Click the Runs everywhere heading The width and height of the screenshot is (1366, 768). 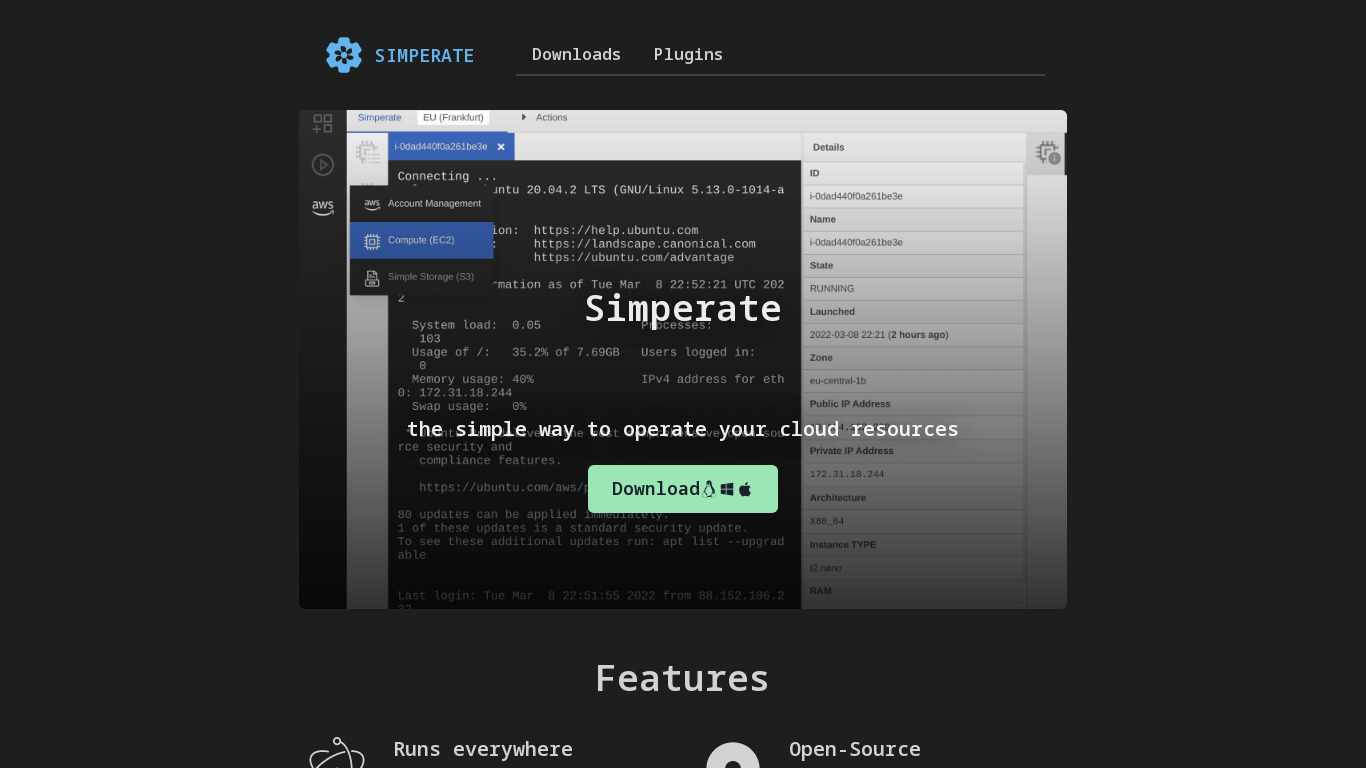pos(483,749)
